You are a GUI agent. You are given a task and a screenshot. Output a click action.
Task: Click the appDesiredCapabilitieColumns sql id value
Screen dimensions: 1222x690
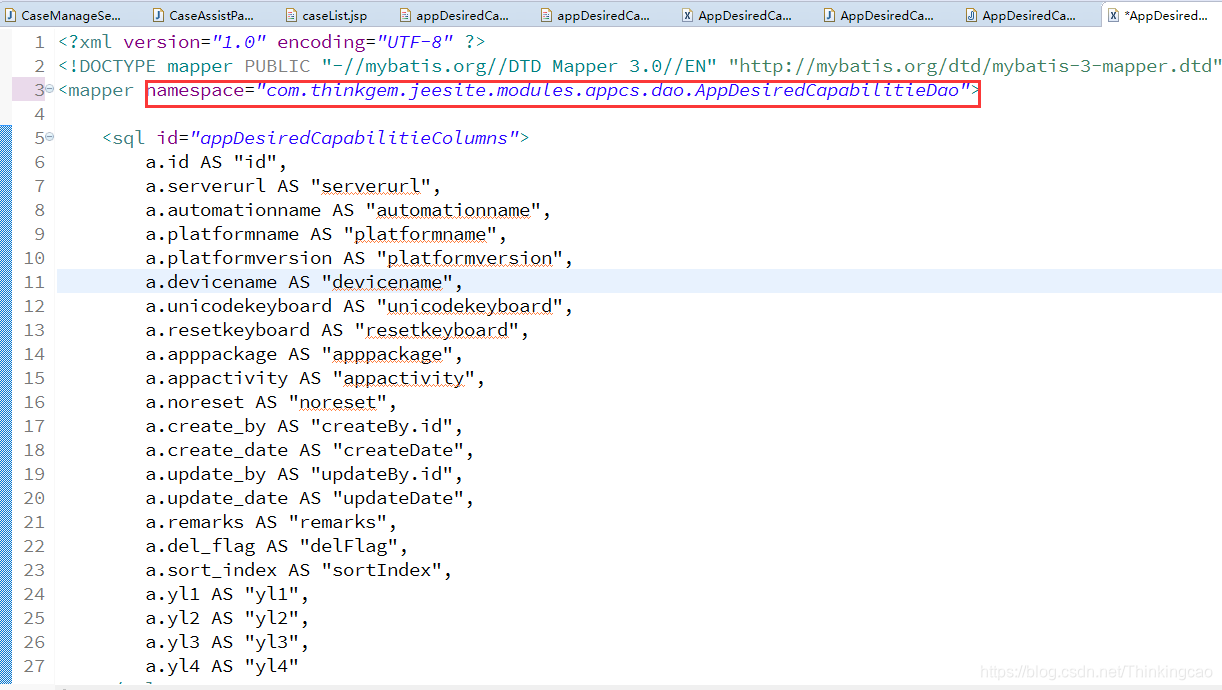point(355,138)
